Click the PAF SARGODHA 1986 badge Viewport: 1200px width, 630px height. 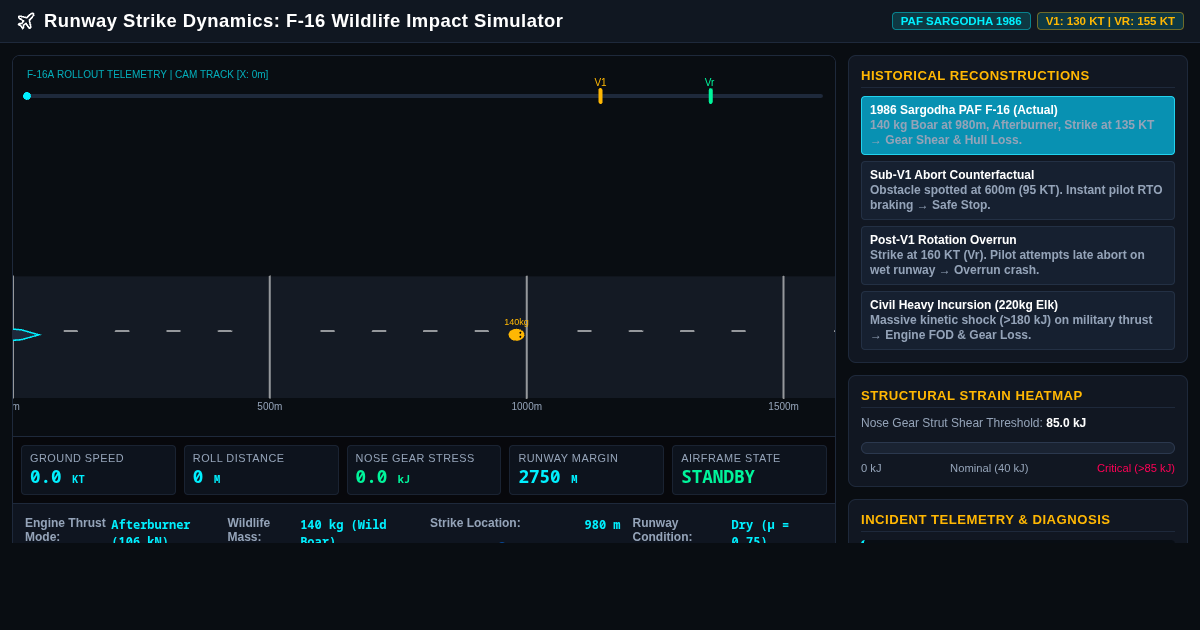point(961,21)
